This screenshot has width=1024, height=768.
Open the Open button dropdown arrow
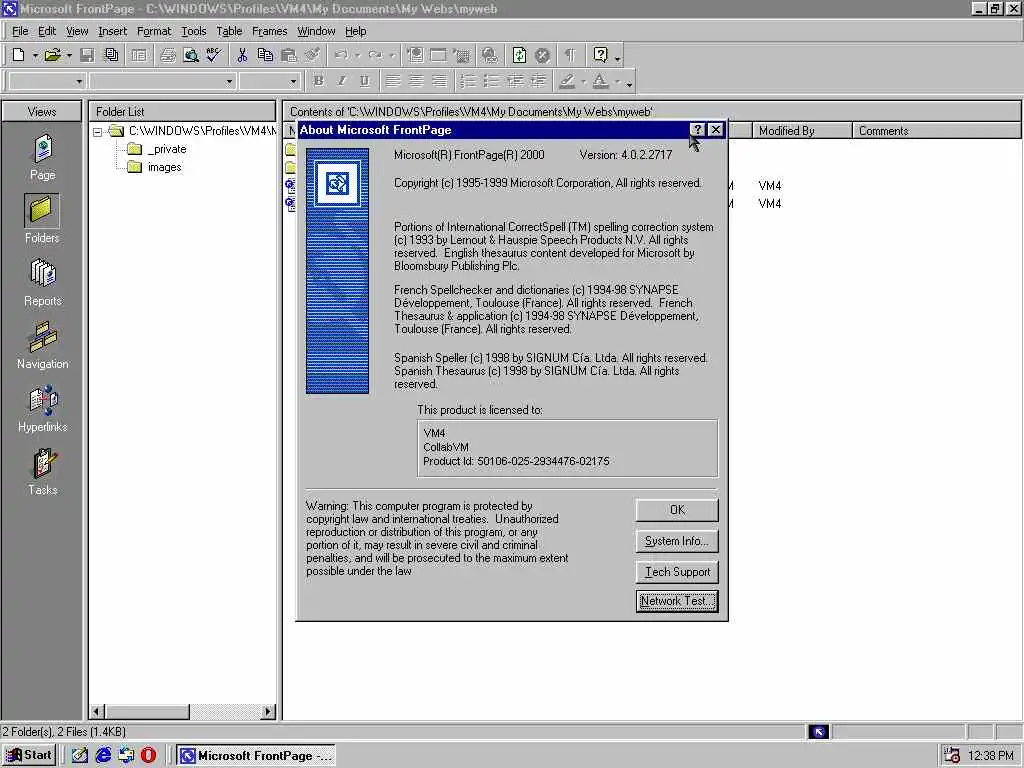click(x=69, y=56)
